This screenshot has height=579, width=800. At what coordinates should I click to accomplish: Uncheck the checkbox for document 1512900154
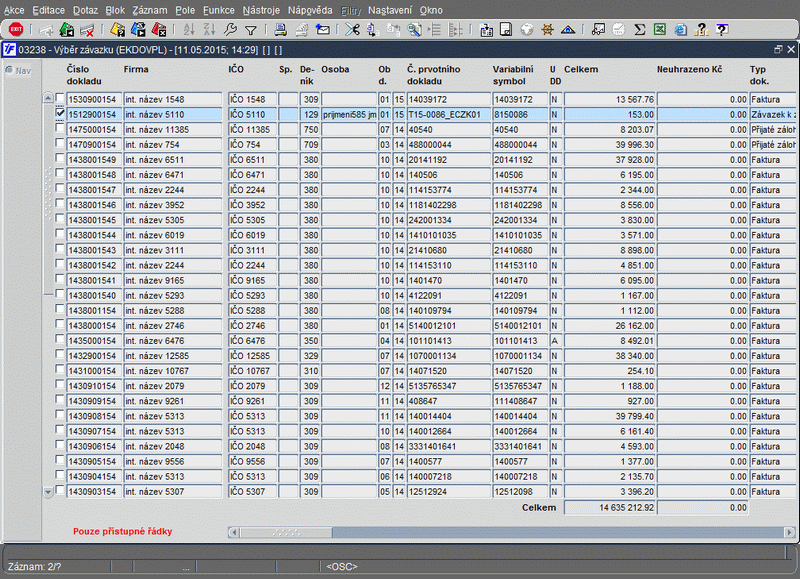pyautogui.click(x=60, y=113)
